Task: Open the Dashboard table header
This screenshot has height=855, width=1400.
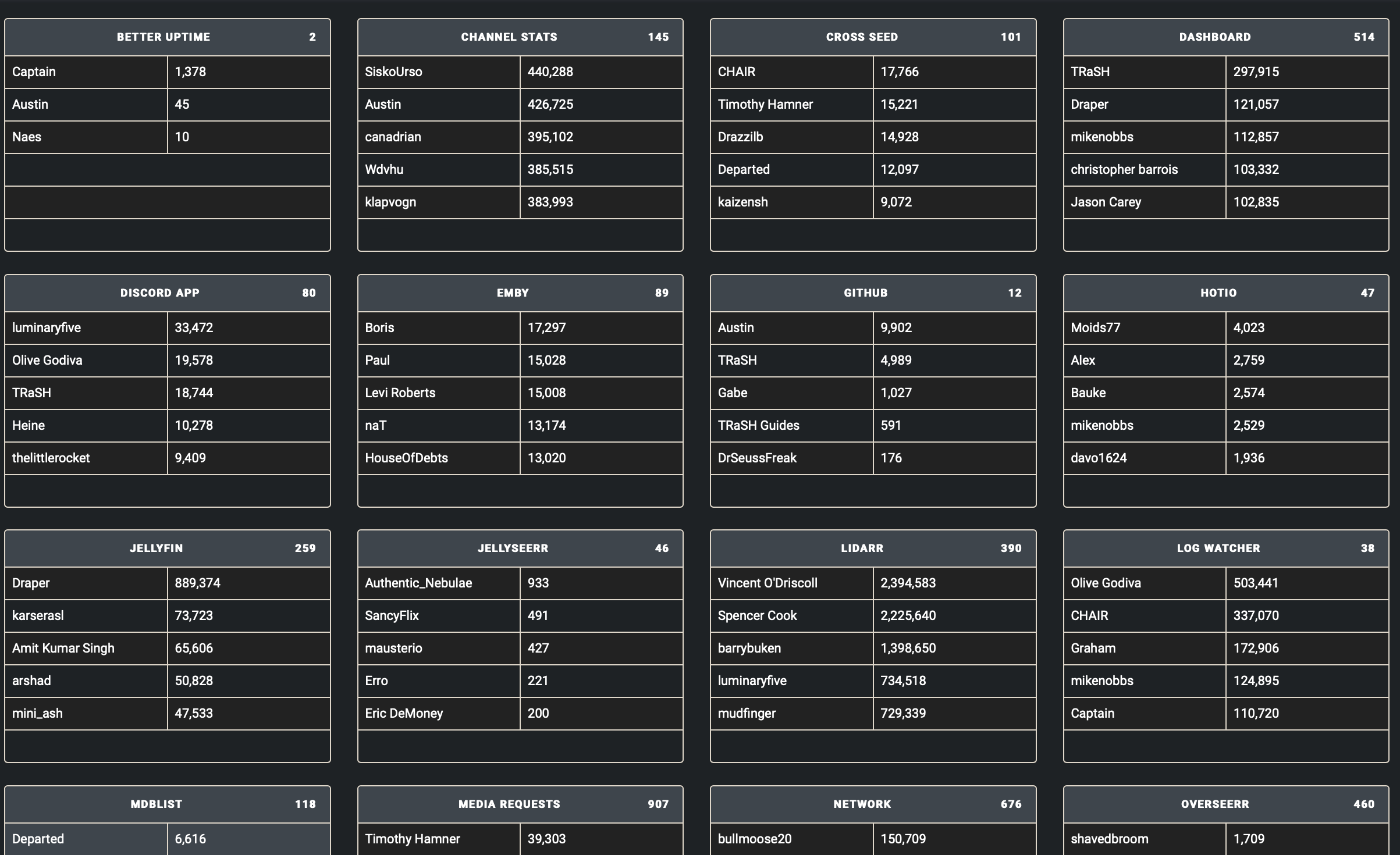Action: point(1215,37)
